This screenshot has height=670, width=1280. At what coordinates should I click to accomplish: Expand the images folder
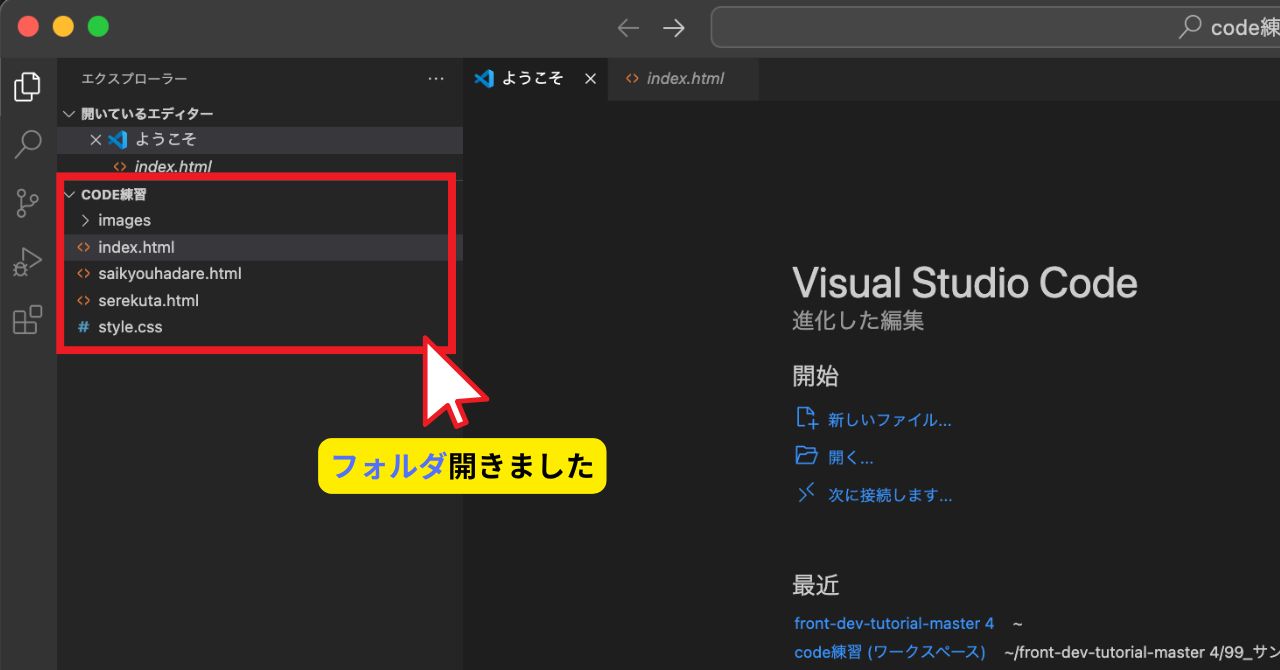[x=85, y=220]
